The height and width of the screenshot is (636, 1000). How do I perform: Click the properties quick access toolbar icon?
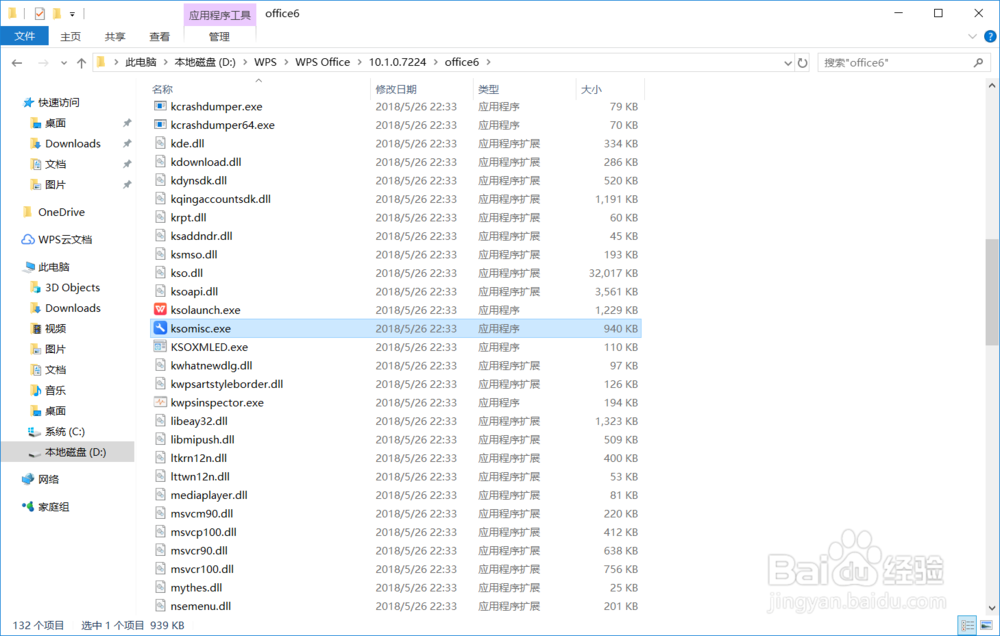(40, 13)
